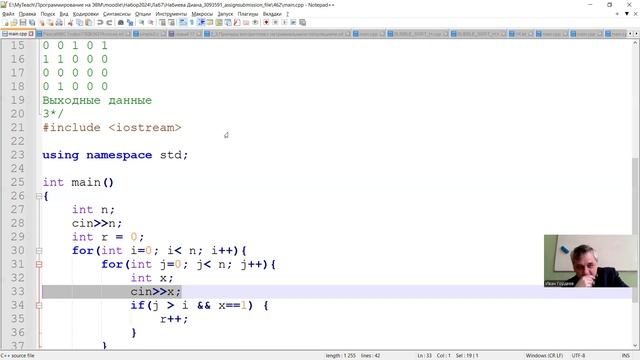
Task: Click the Save All toolbar icon
Action: pos(32,22)
